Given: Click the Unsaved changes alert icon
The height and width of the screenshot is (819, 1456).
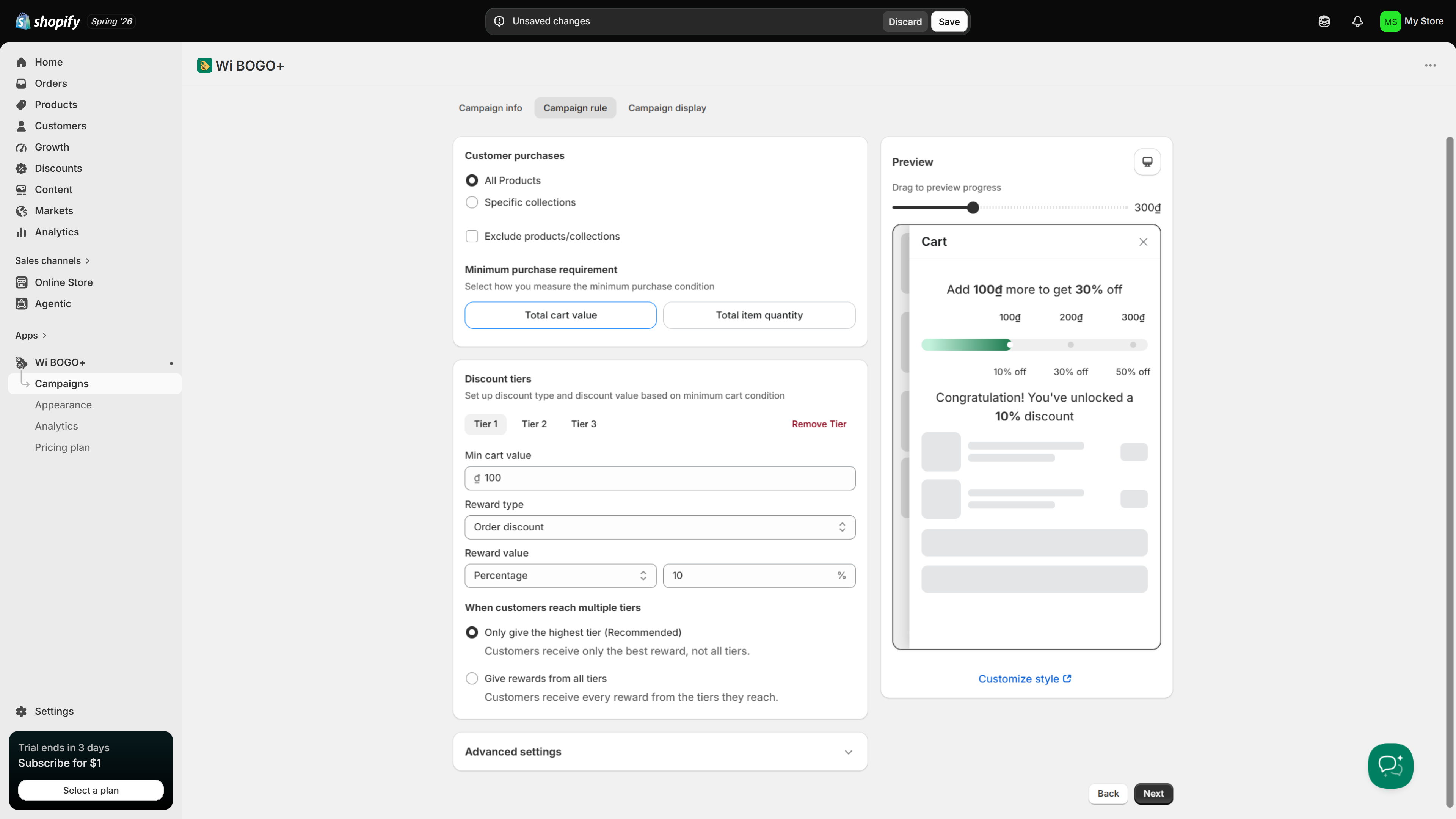Looking at the screenshot, I should [499, 22].
